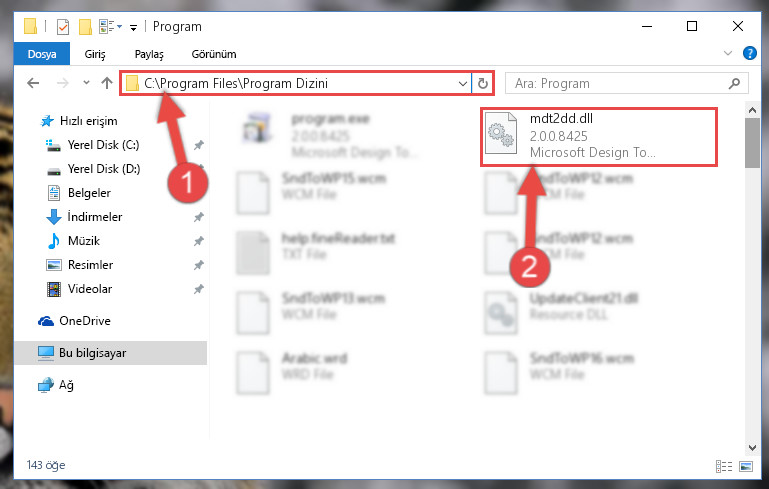Image resolution: width=769 pixels, height=489 pixels.
Task: Toggle pin for İndirmeler folder
Action: tap(199, 217)
